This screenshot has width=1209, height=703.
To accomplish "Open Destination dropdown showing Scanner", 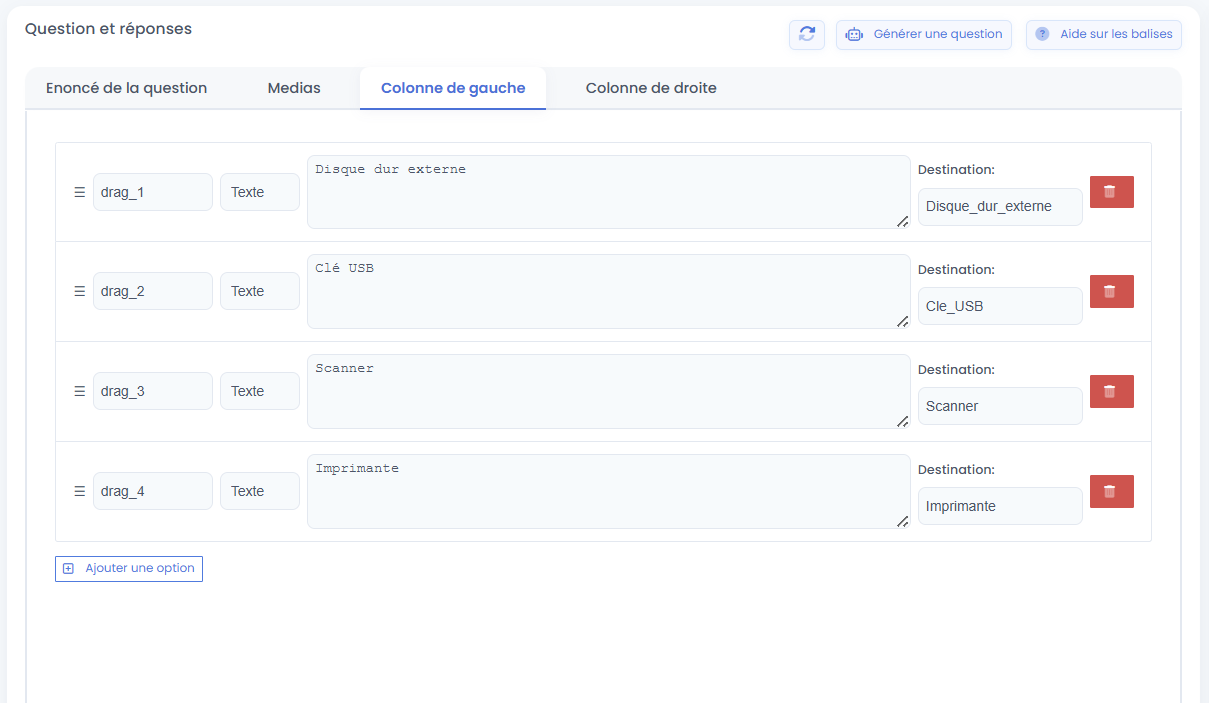I will coord(1000,406).
